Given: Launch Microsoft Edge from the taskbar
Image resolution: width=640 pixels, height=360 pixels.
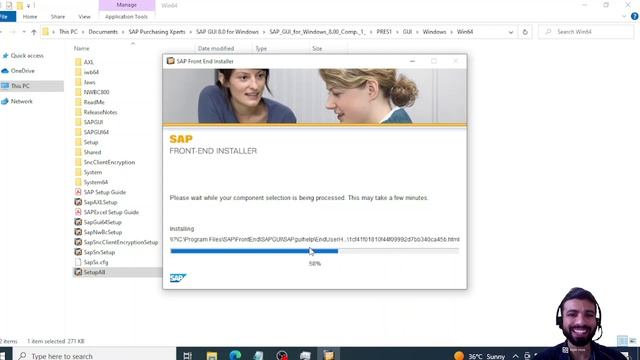Looking at the screenshot, I should 235,356.
